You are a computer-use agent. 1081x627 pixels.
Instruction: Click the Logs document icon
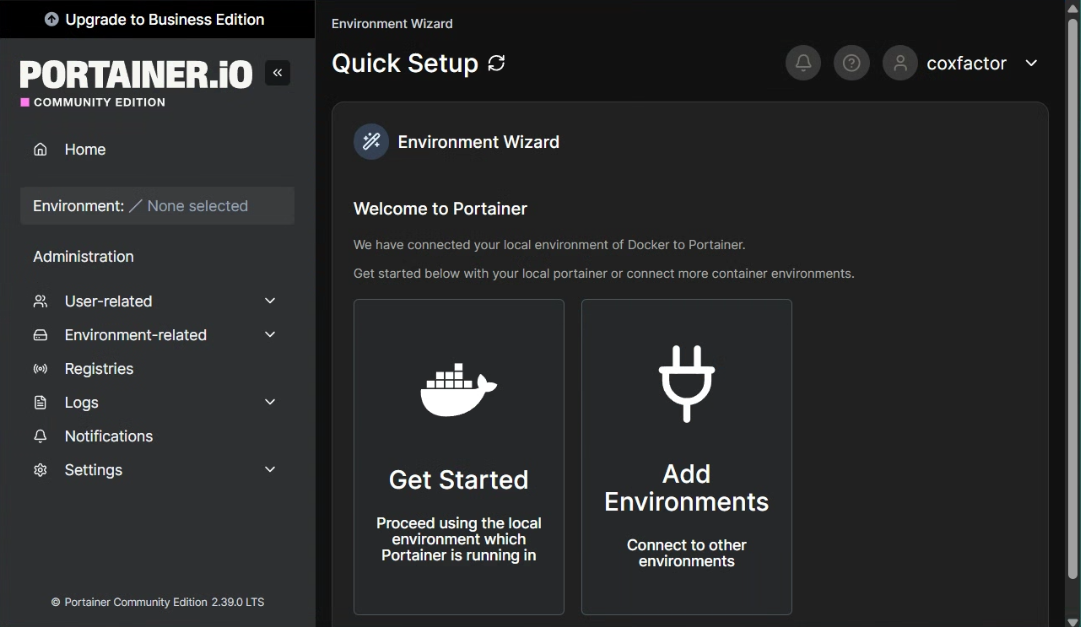pyautogui.click(x=41, y=403)
